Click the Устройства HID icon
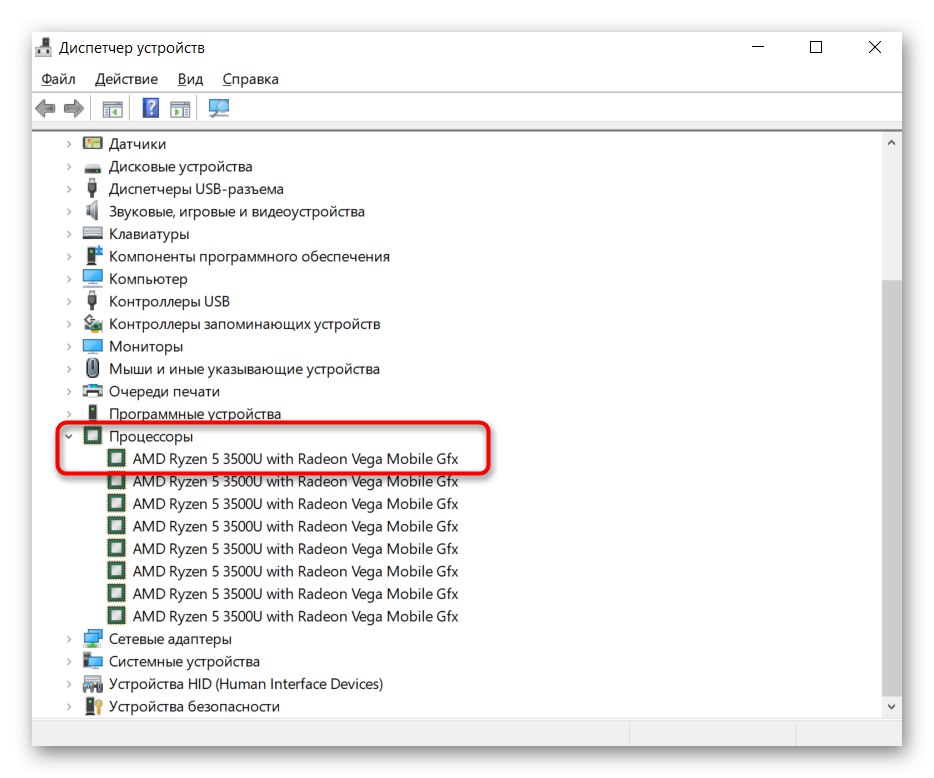The height and width of the screenshot is (778, 934). click(x=92, y=683)
